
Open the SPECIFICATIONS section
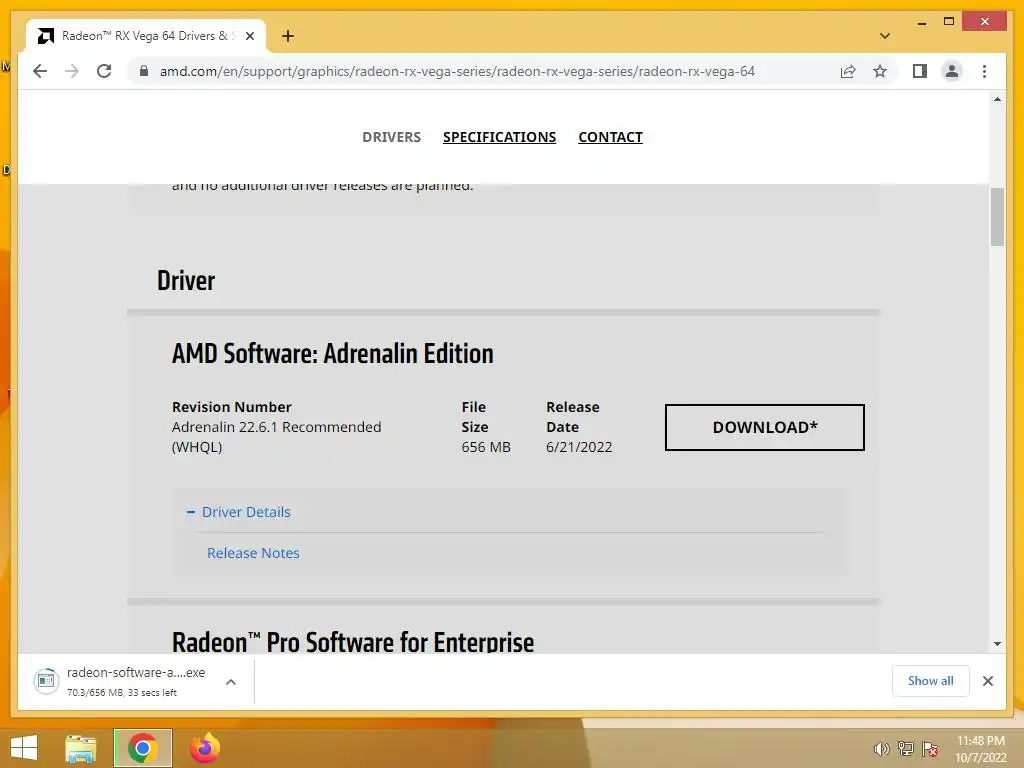pyautogui.click(x=500, y=137)
